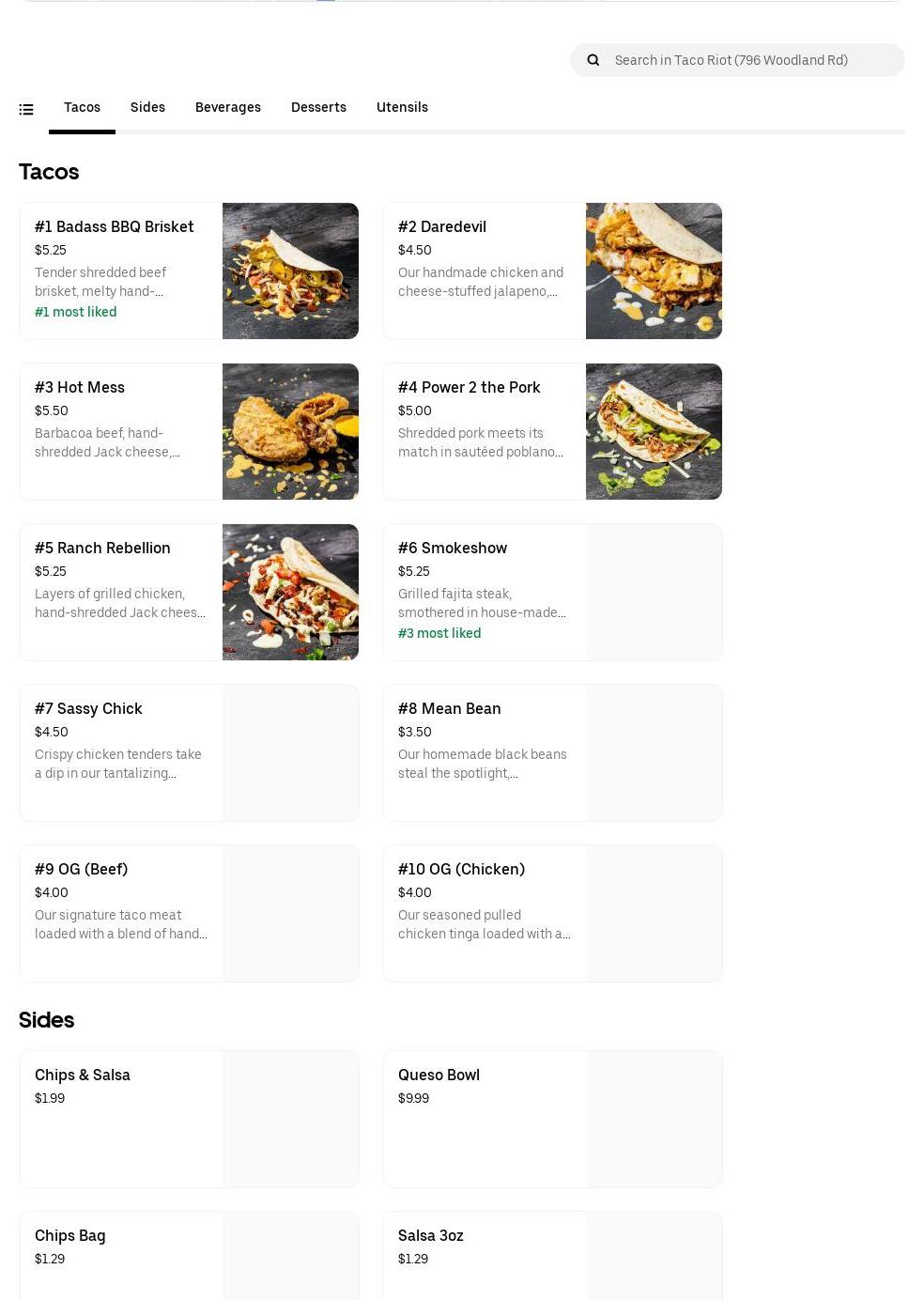The height and width of the screenshot is (1300, 924).
Task: Open the #6 Smokeshow item
Action: [552, 592]
